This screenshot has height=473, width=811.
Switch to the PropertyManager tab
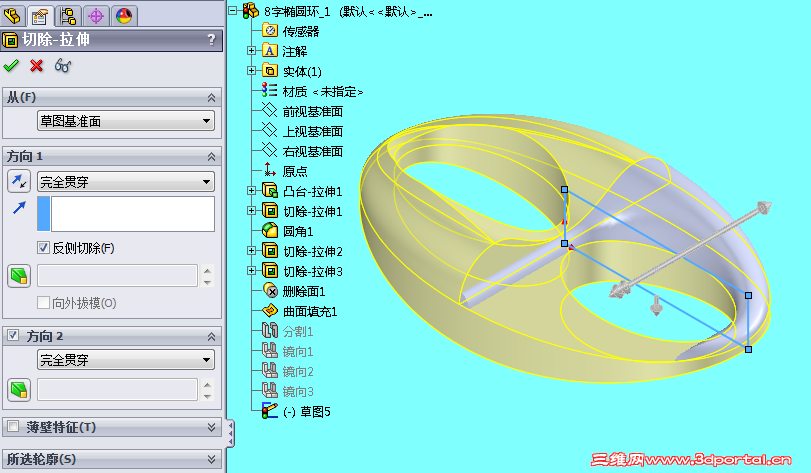(x=39, y=16)
